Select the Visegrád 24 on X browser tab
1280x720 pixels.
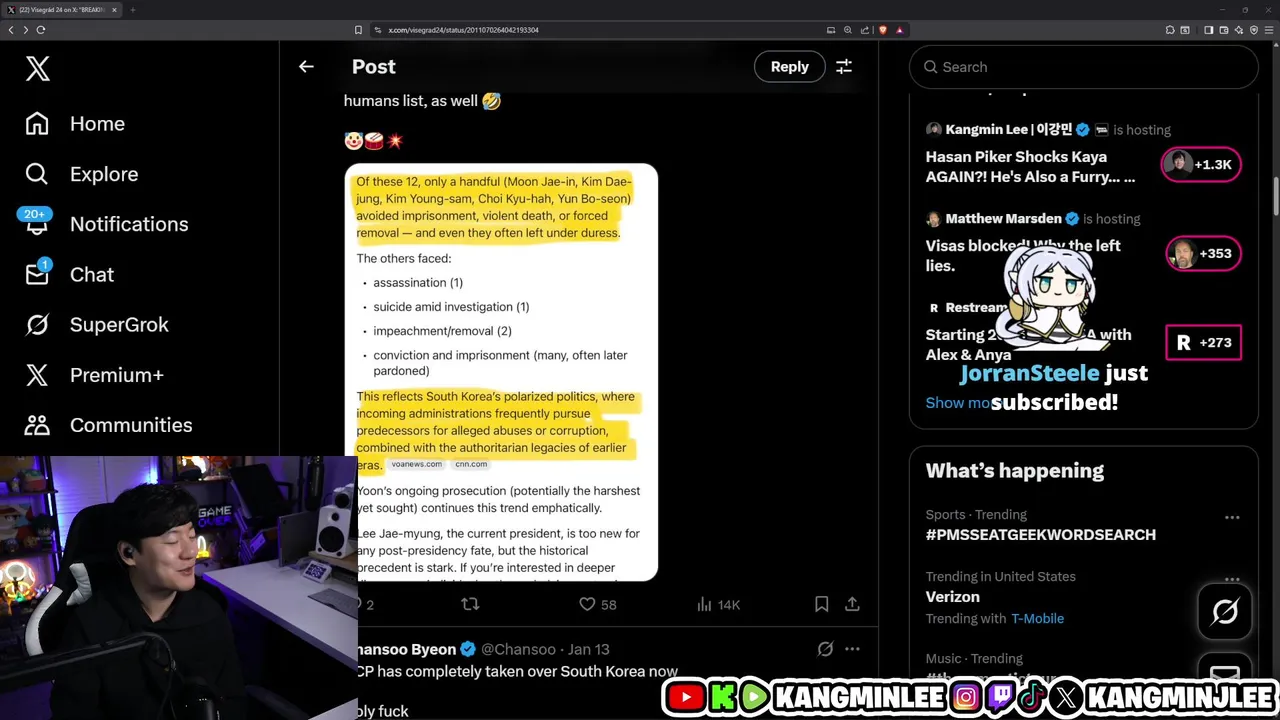coord(60,10)
